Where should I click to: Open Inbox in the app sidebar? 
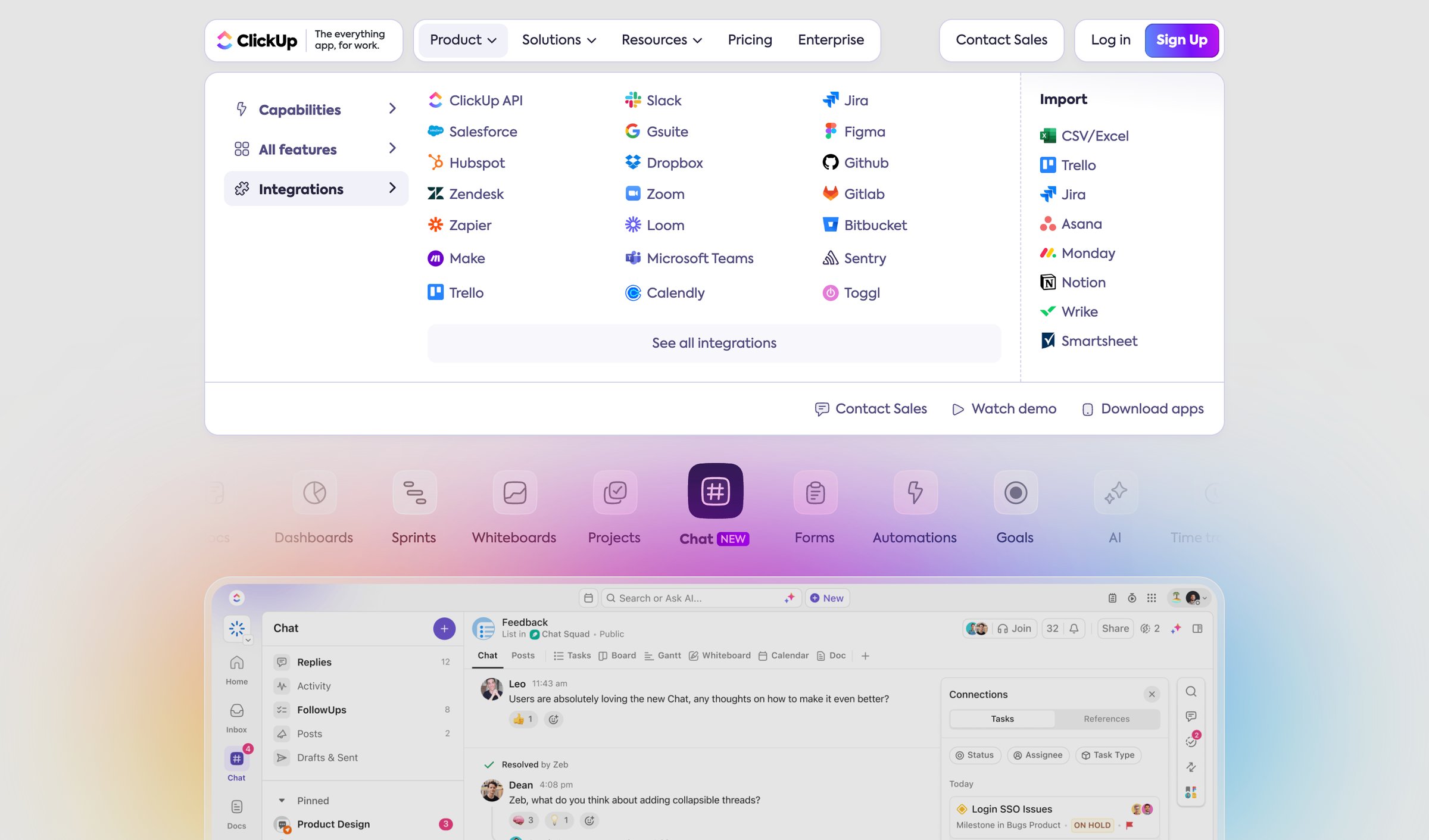pyautogui.click(x=236, y=717)
